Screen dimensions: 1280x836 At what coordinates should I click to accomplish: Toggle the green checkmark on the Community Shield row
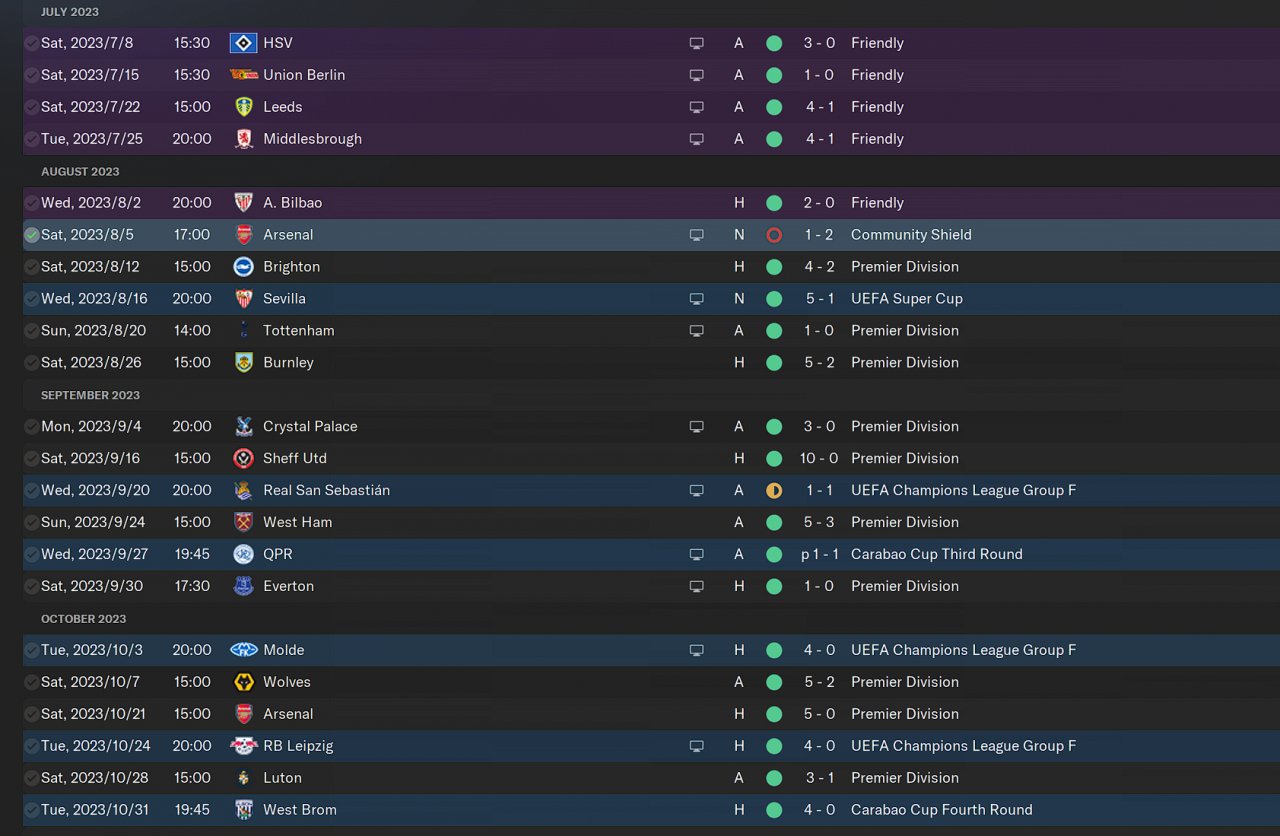(32, 235)
